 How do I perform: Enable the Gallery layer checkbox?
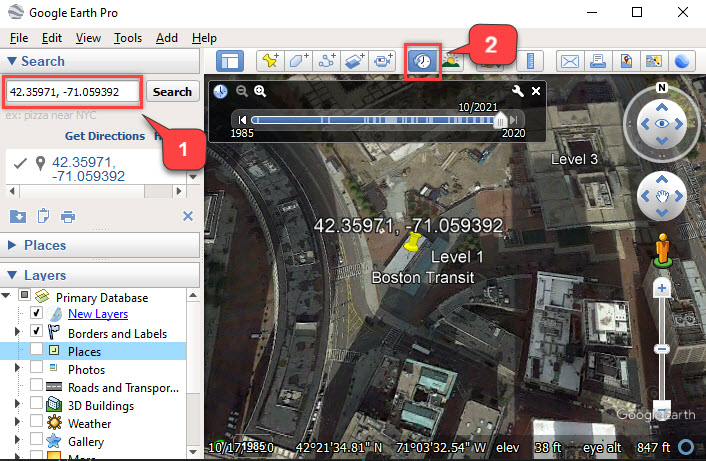[36, 439]
